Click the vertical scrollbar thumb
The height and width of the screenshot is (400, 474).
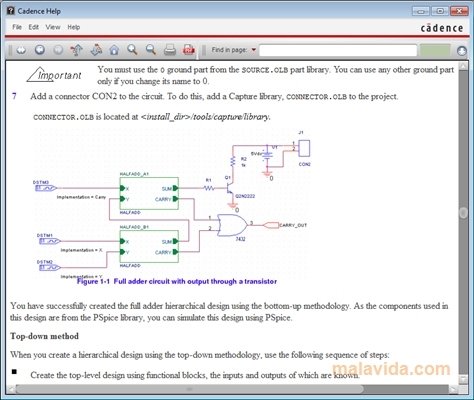click(463, 213)
